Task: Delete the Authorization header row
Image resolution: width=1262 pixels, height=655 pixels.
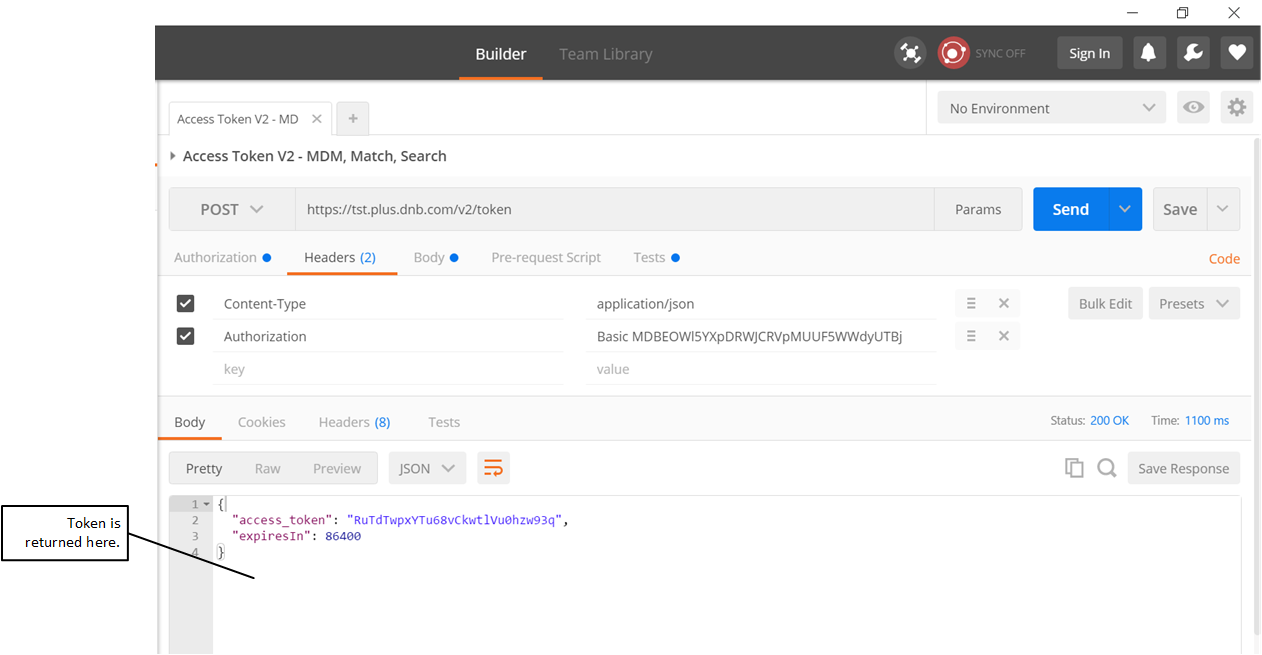Action: [1004, 337]
